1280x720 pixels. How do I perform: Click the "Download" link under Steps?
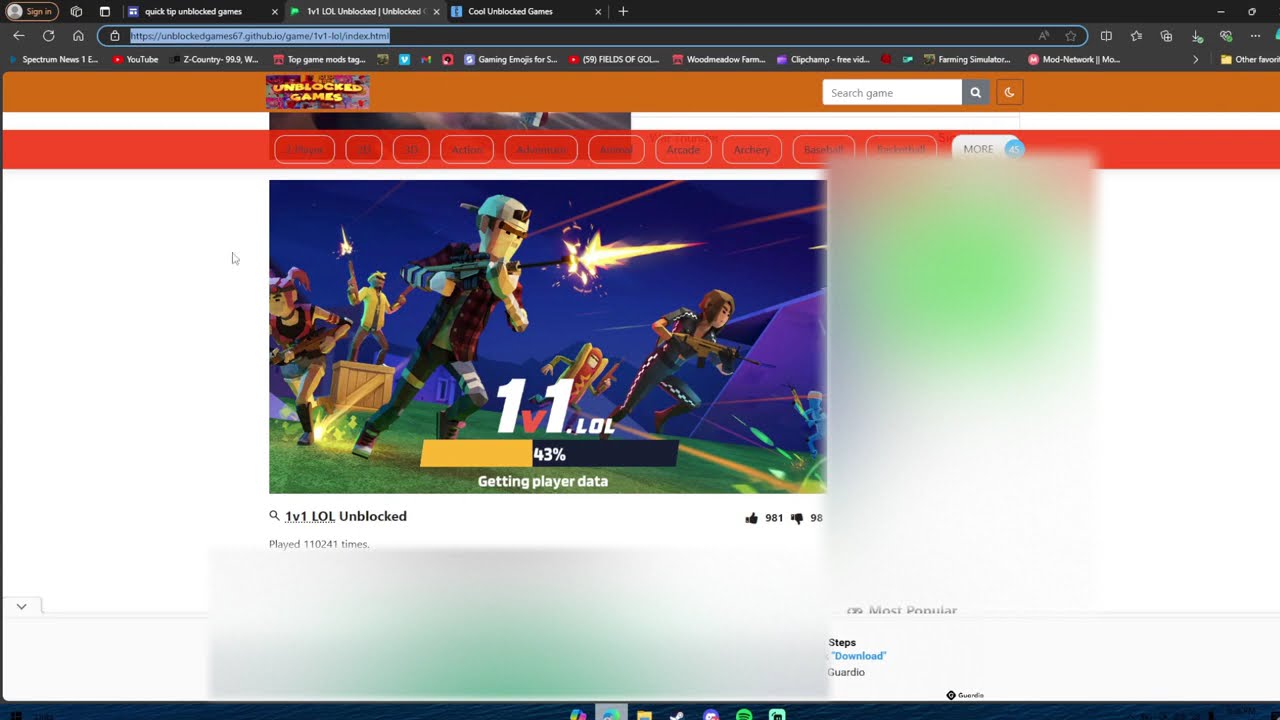(x=859, y=656)
